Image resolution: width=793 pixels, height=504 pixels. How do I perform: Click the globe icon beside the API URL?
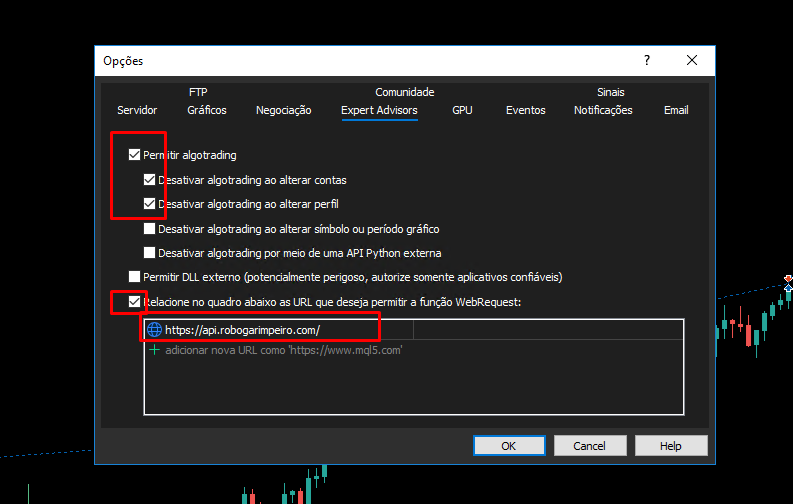pyautogui.click(x=154, y=329)
